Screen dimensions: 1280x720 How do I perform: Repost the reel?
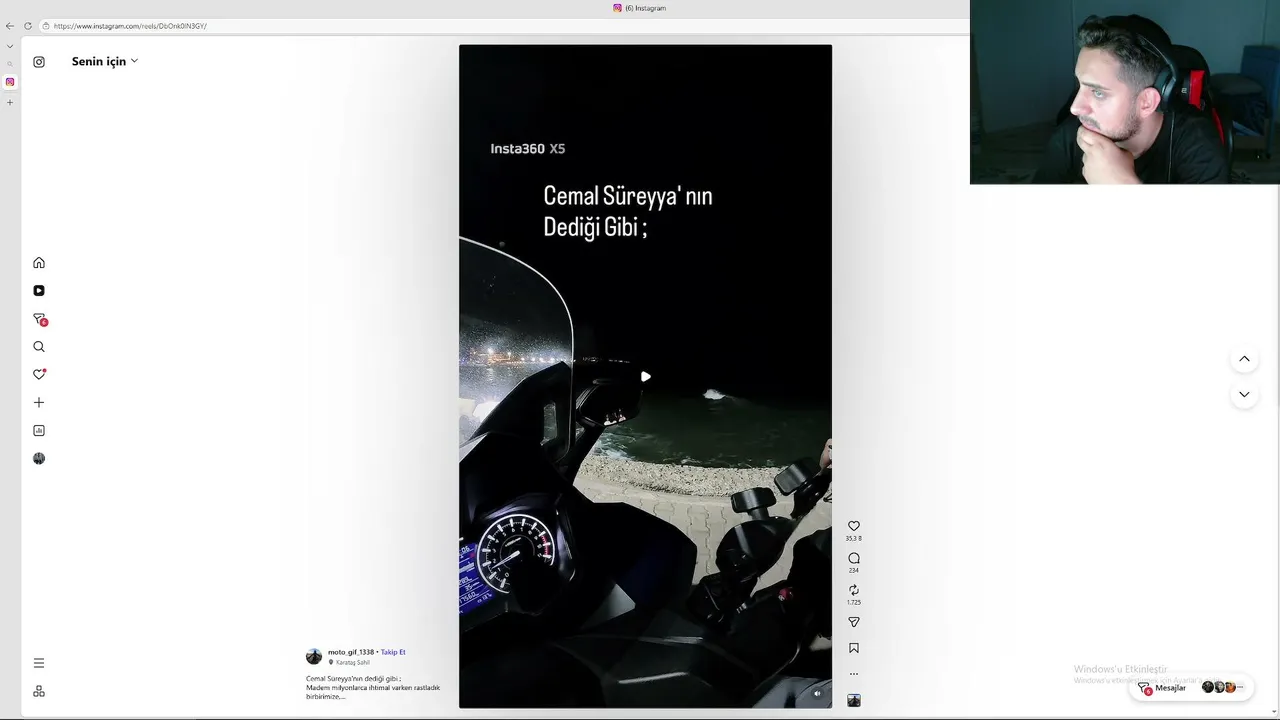click(x=854, y=590)
